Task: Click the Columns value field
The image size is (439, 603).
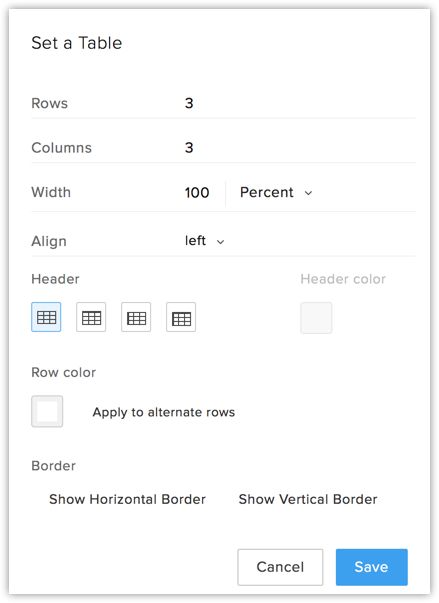Action: (x=300, y=148)
